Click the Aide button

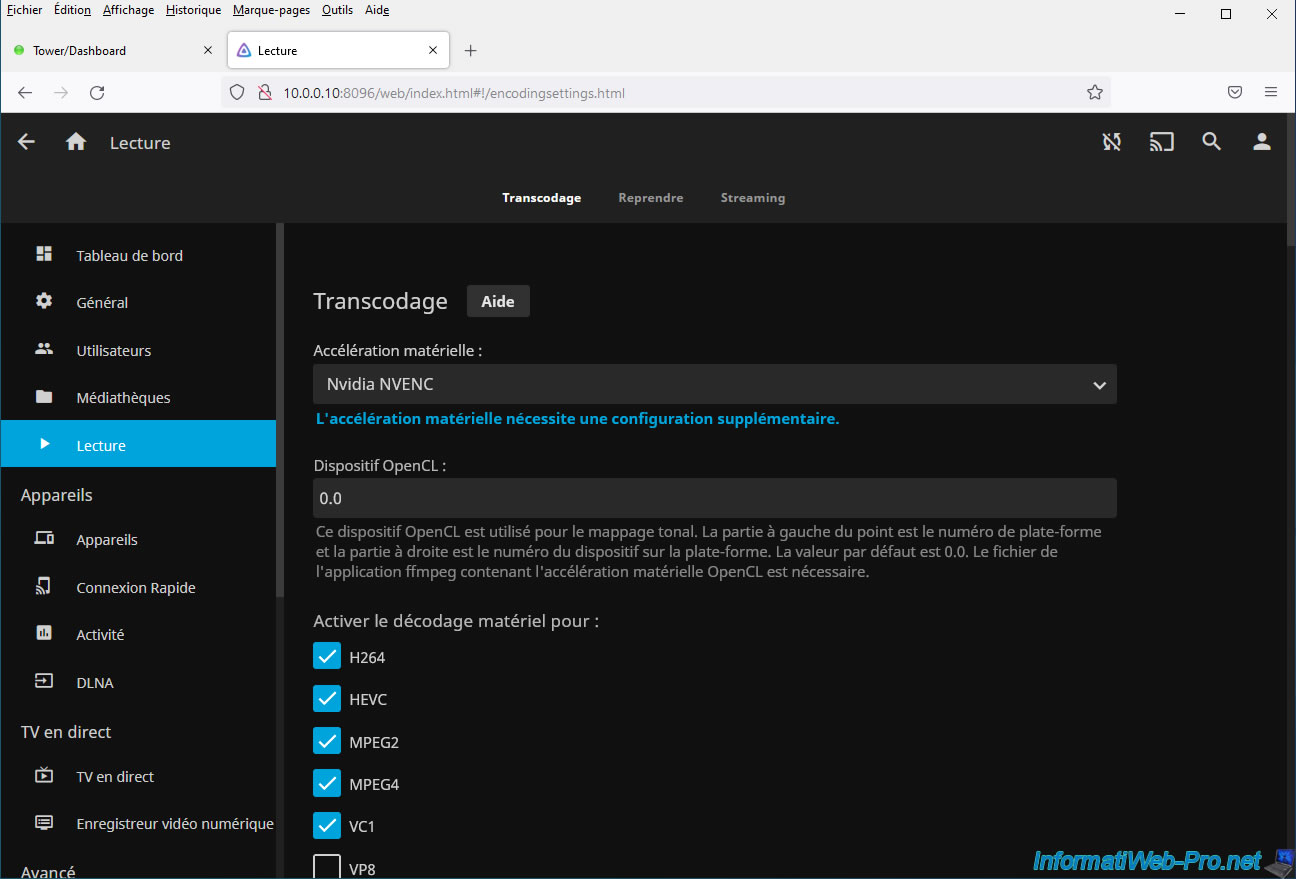click(498, 301)
